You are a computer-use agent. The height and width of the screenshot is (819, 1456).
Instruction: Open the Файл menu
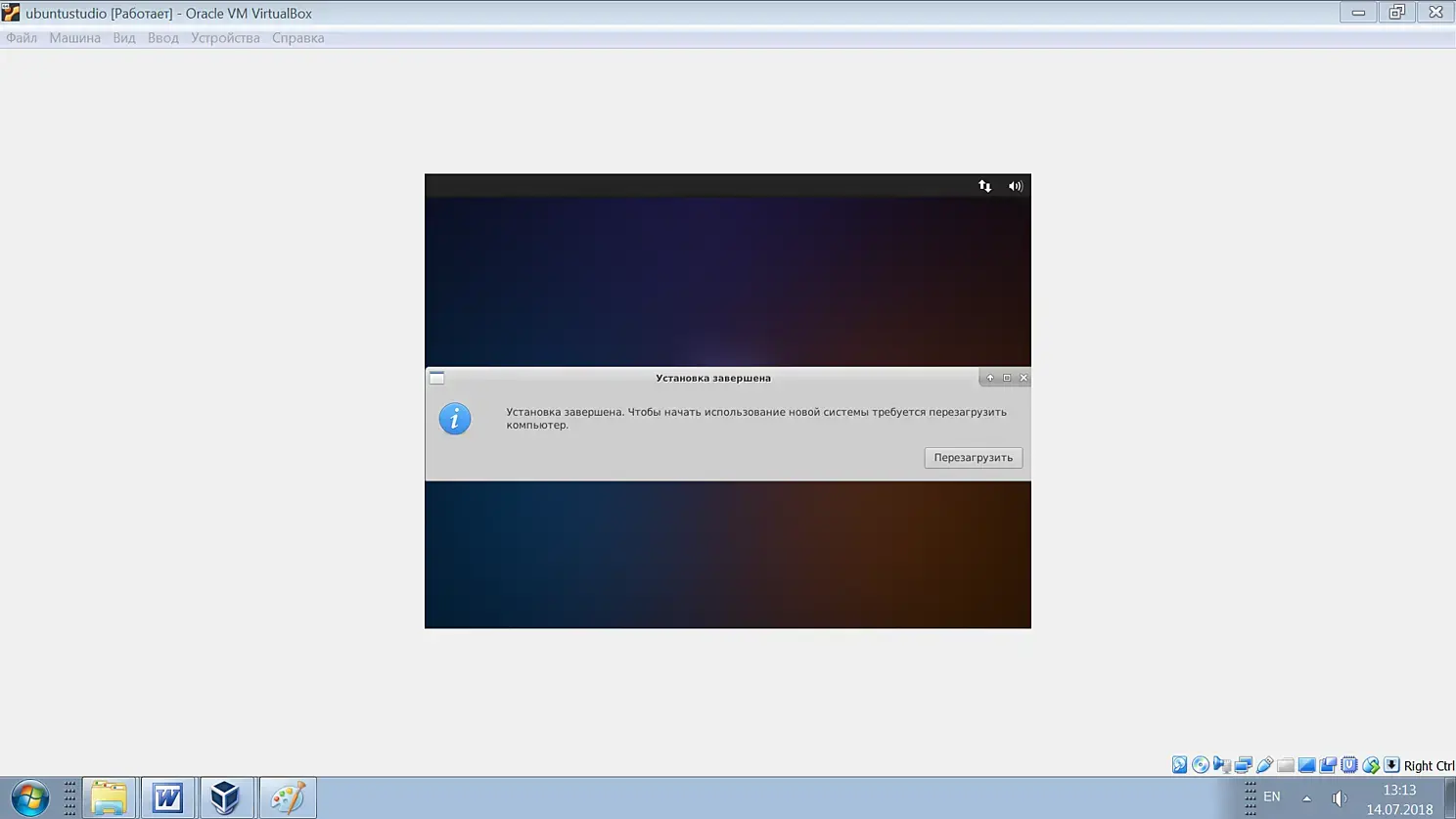click(22, 38)
